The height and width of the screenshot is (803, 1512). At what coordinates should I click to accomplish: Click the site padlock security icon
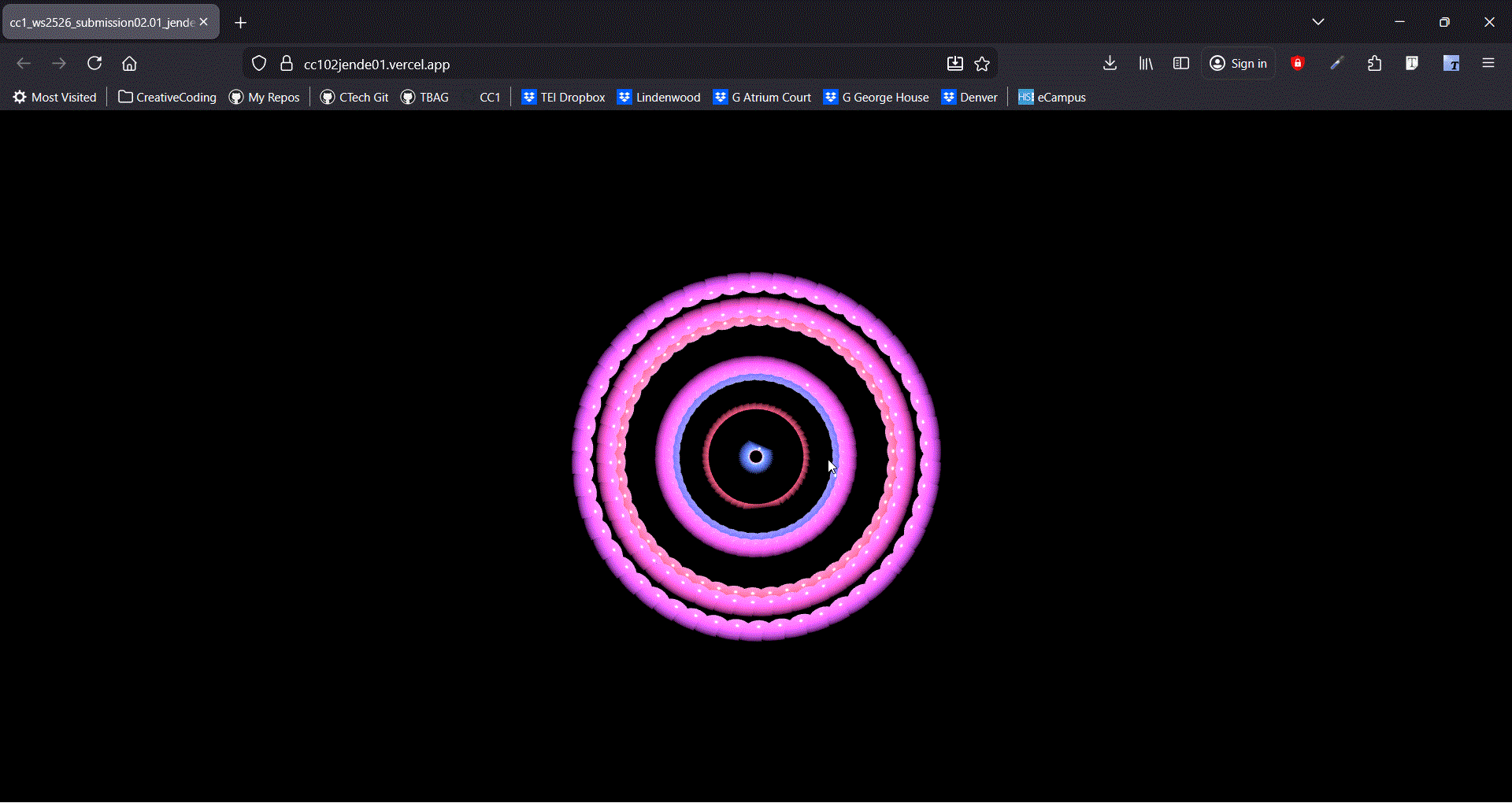tap(287, 64)
